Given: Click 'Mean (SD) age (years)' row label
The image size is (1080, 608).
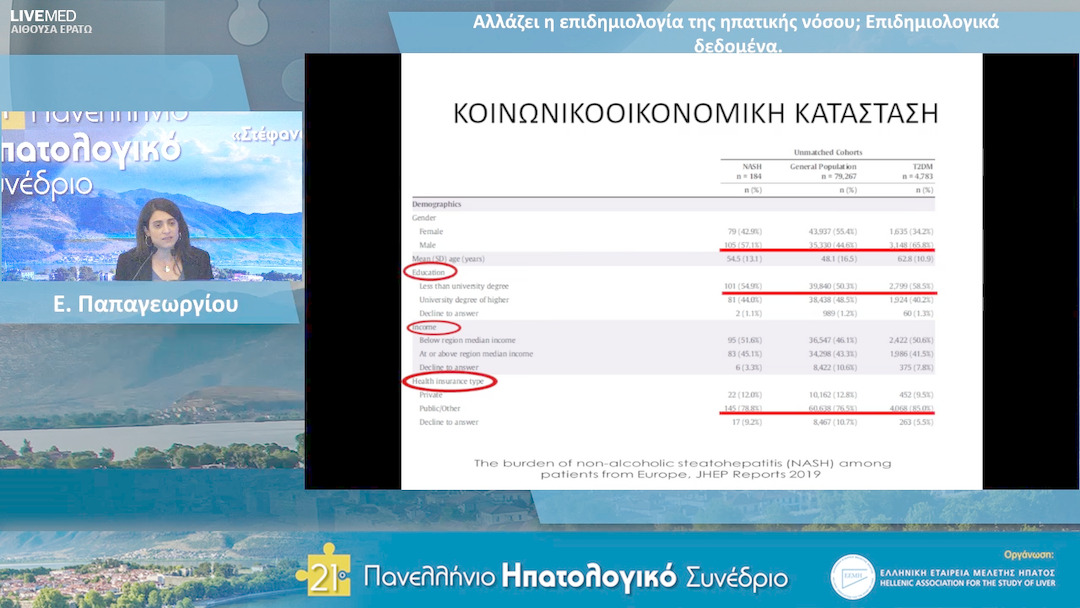Looking at the screenshot, I should [x=448, y=259].
